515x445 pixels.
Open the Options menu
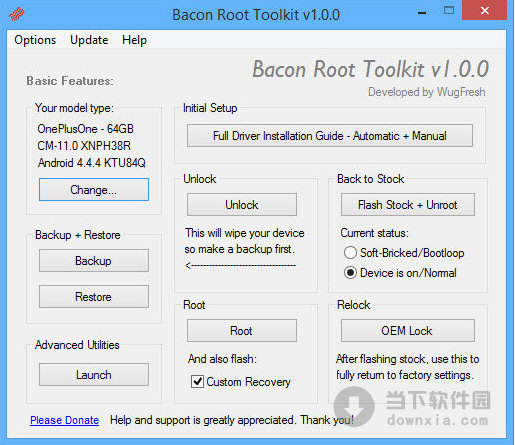pos(35,40)
